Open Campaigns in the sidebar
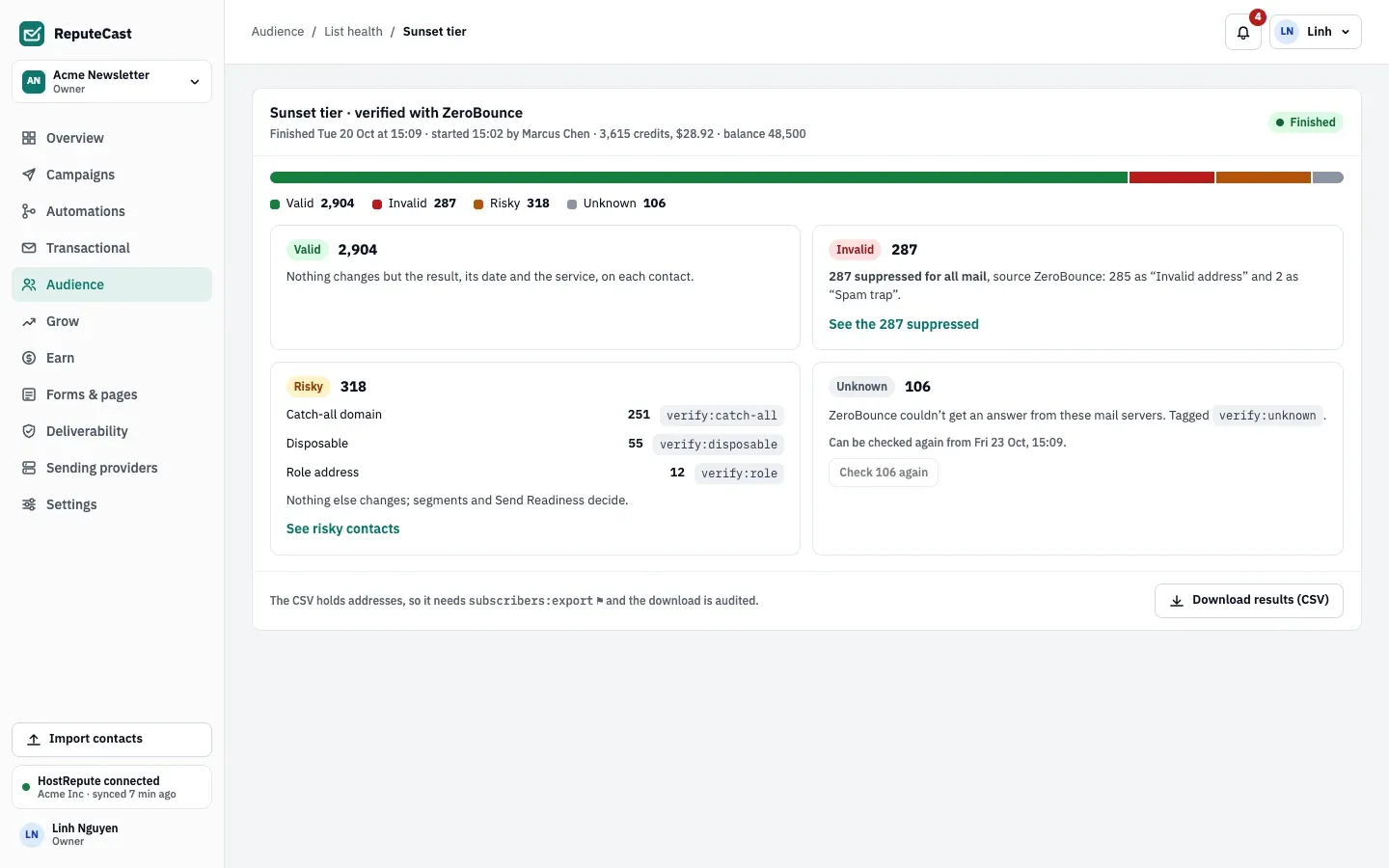Viewport: 1389px width, 868px height. point(112,175)
